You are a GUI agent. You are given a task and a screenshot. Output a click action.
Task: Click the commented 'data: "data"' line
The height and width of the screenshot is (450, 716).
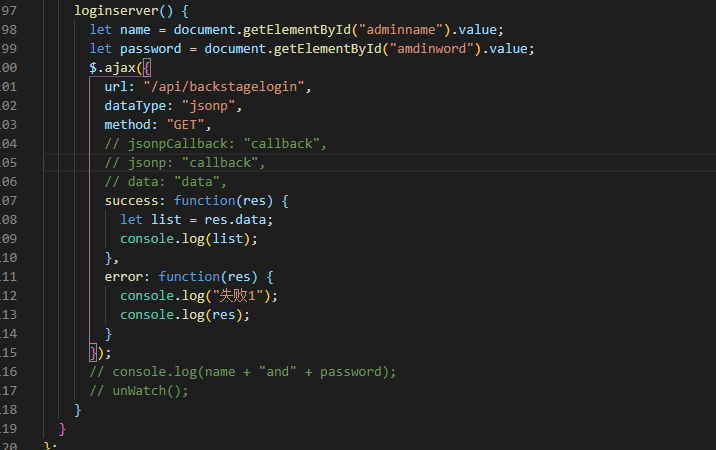click(x=166, y=182)
